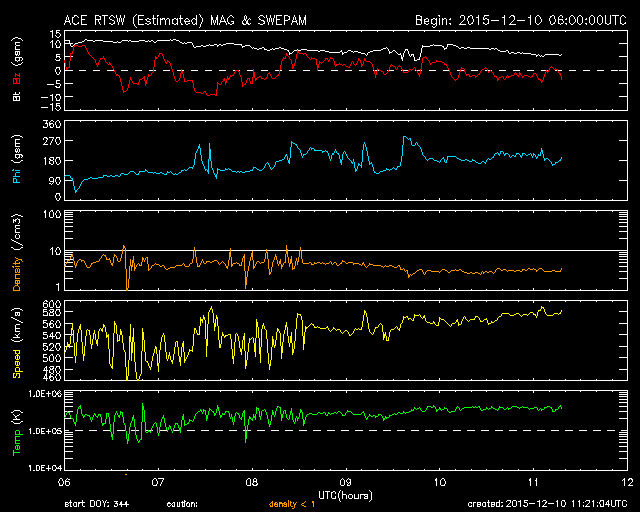Click the "580" tick on the Speed axis
Screen dimensions: 640x512
(x=52, y=312)
